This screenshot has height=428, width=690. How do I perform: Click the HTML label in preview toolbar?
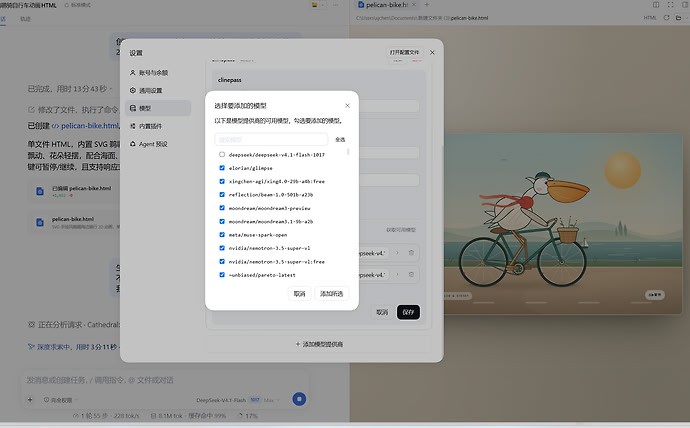[x=650, y=18]
